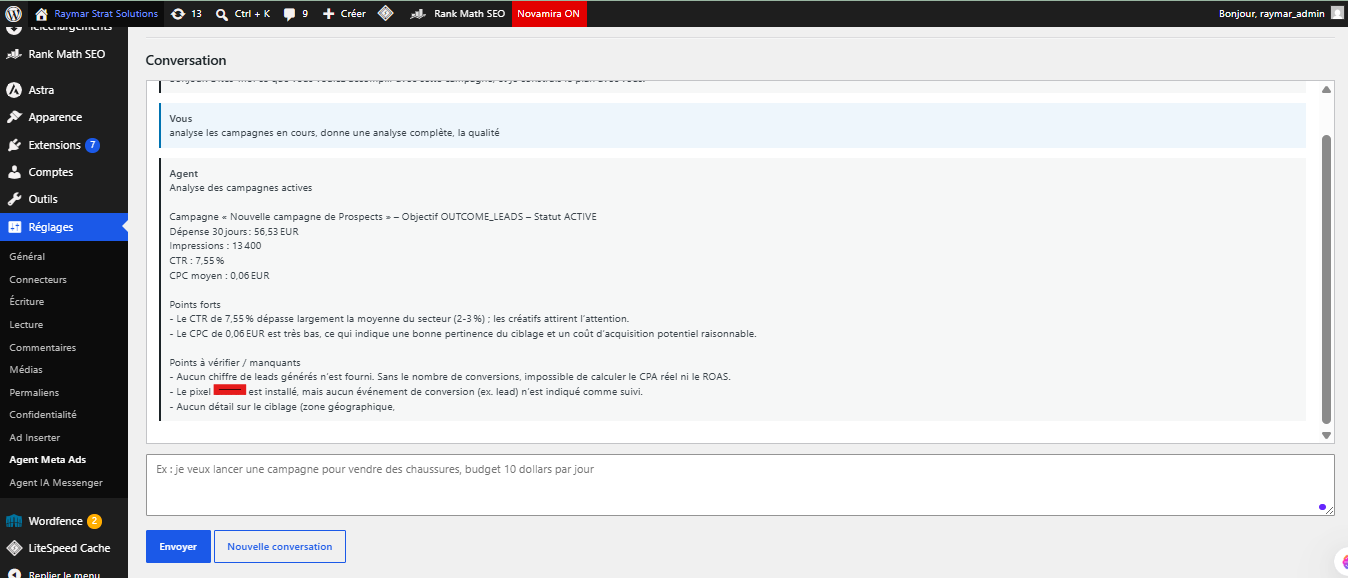Image resolution: width=1348 pixels, height=578 pixels.
Task: Click the WordPress logo icon
Action: tap(14, 14)
